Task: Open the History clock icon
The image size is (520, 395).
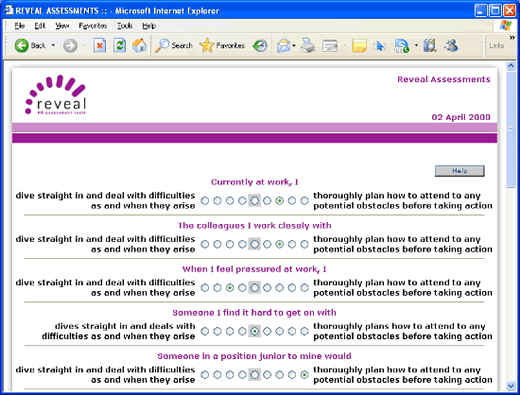Action: click(260, 46)
